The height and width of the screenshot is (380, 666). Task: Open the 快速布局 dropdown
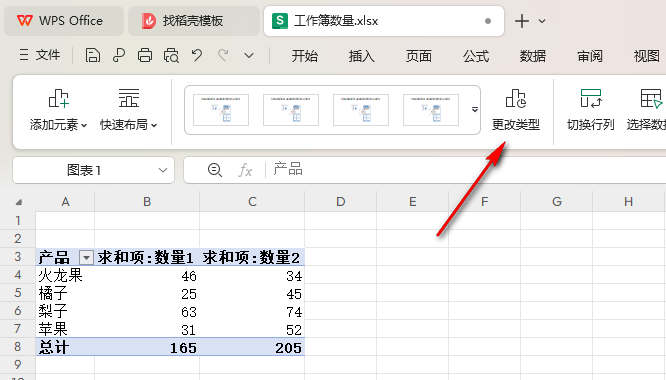128,110
